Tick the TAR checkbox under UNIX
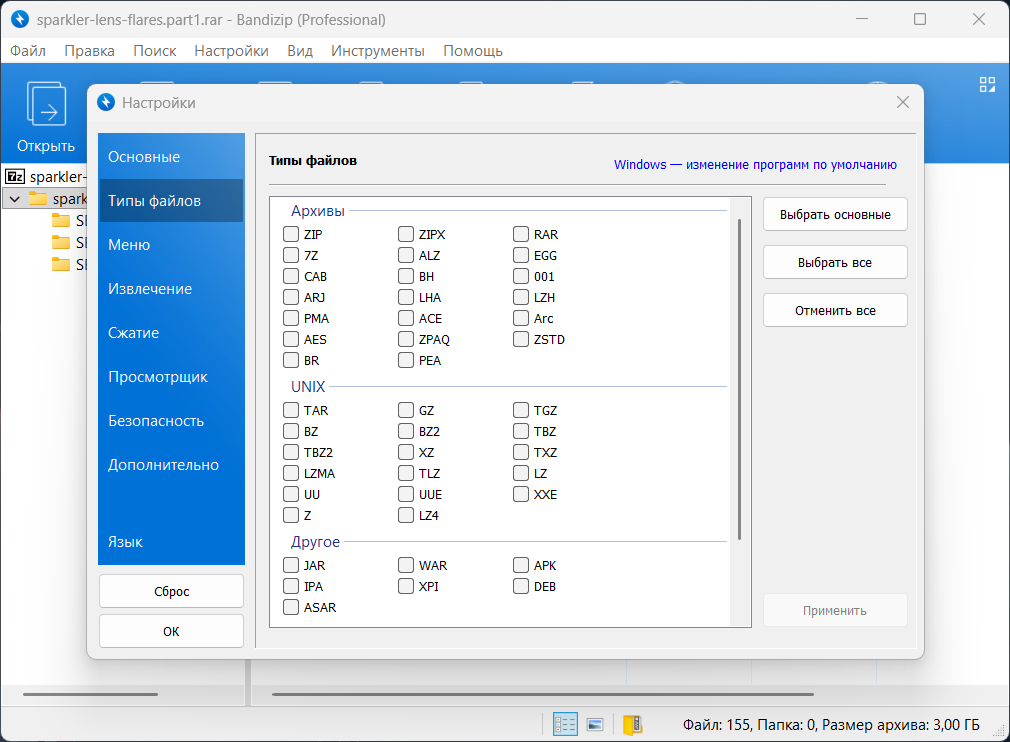The image size is (1010, 742). point(291,411)
